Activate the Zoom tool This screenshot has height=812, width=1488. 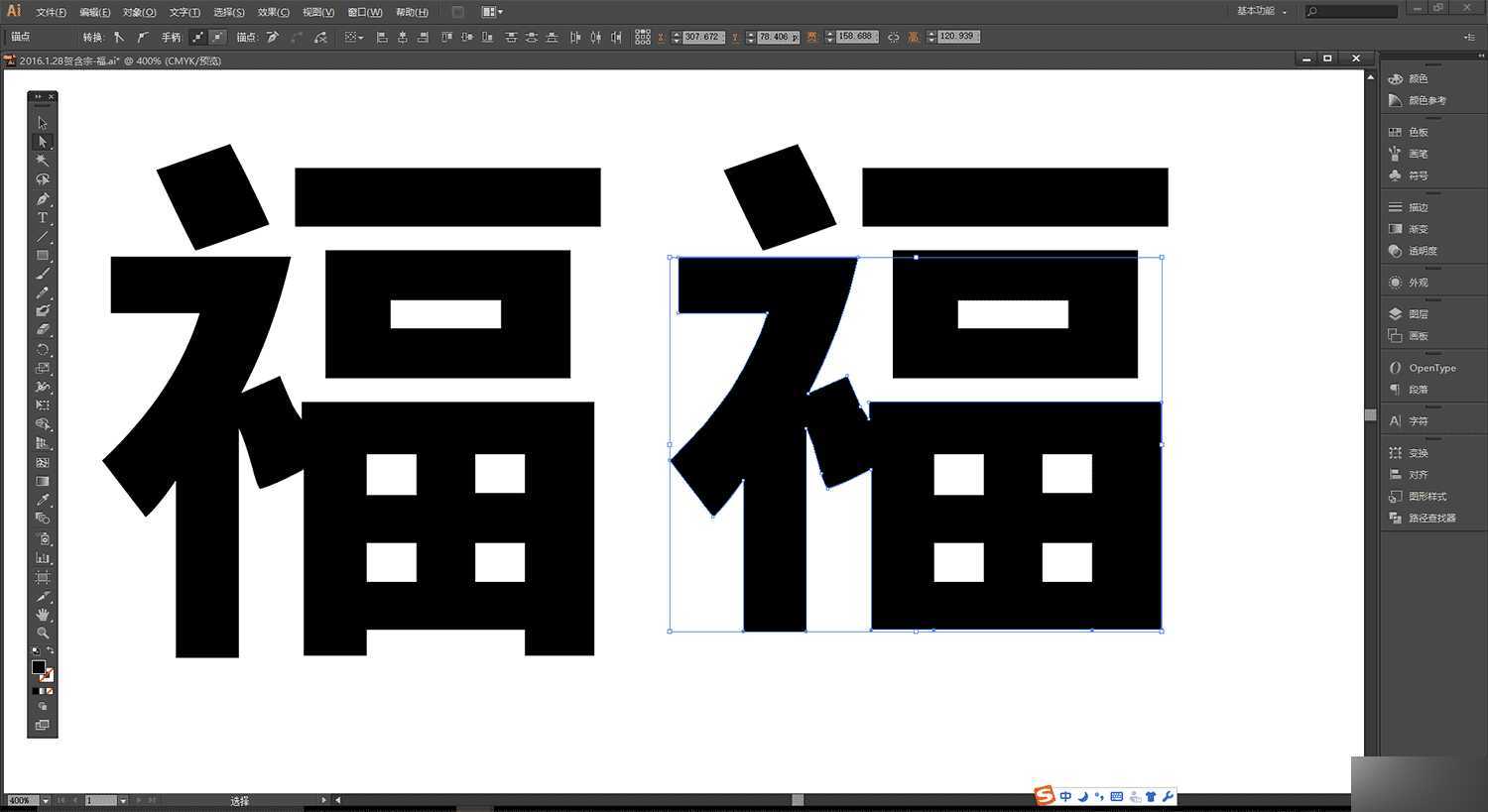tap(42, 633)
